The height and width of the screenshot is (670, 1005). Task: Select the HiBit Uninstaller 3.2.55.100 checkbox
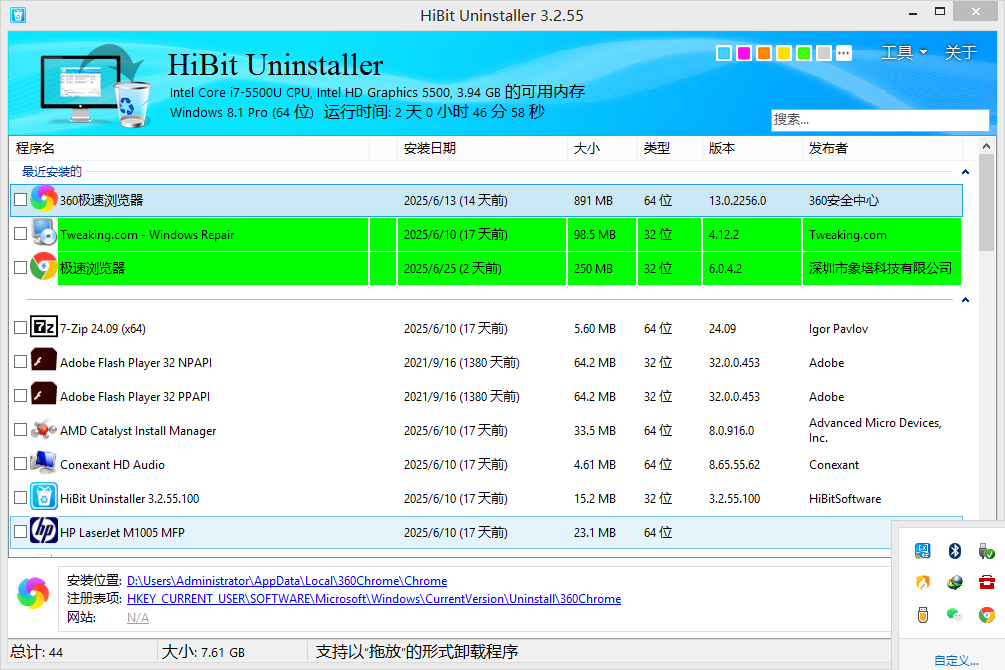(x=21, y=498)
